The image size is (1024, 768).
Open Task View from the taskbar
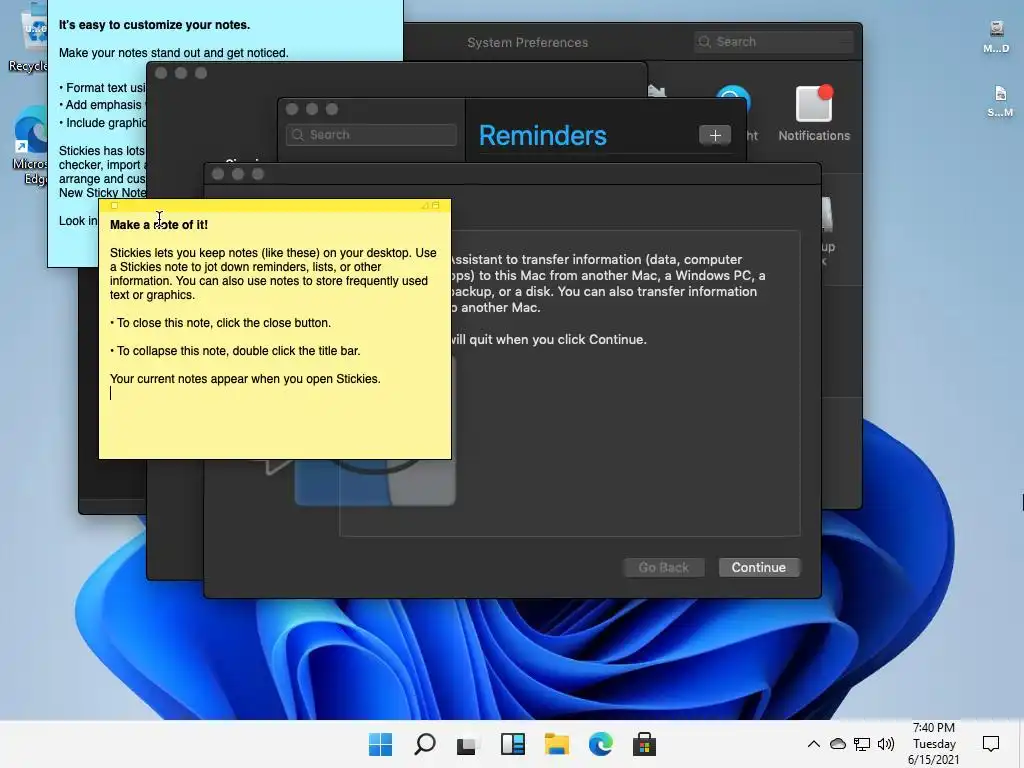click(468, 744)
